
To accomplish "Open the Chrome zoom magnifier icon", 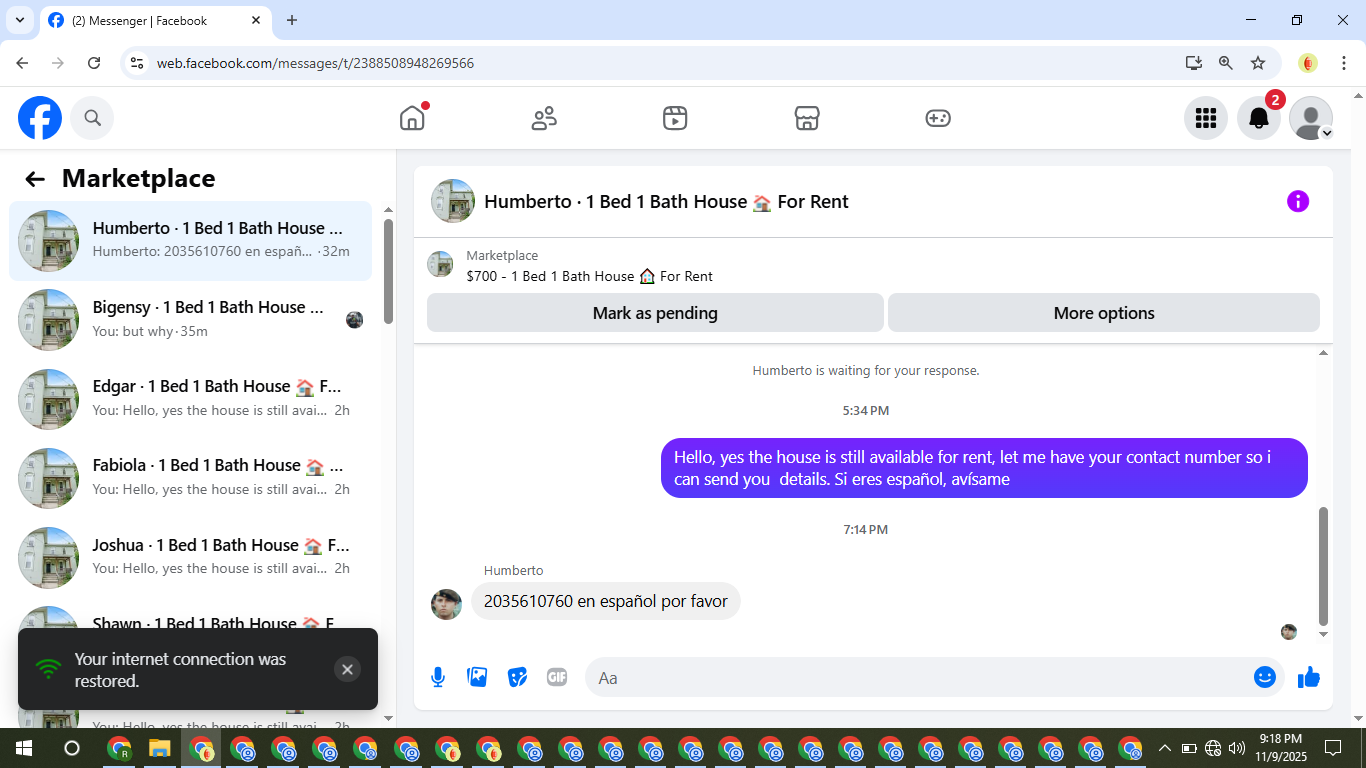I will tap(1226, 63).
